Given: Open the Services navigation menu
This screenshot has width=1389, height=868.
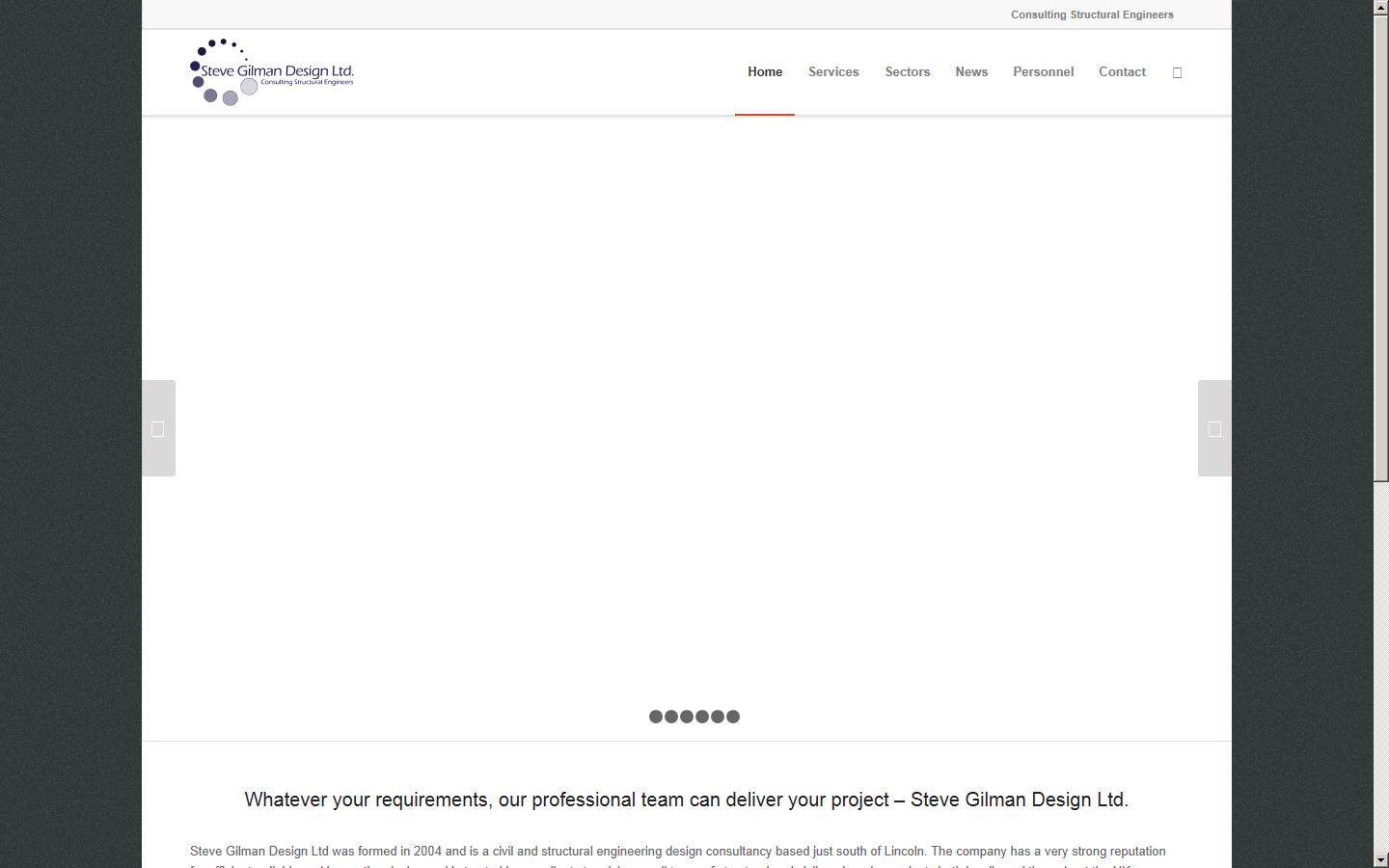Looking at the screenshot, I should (833, 71).
